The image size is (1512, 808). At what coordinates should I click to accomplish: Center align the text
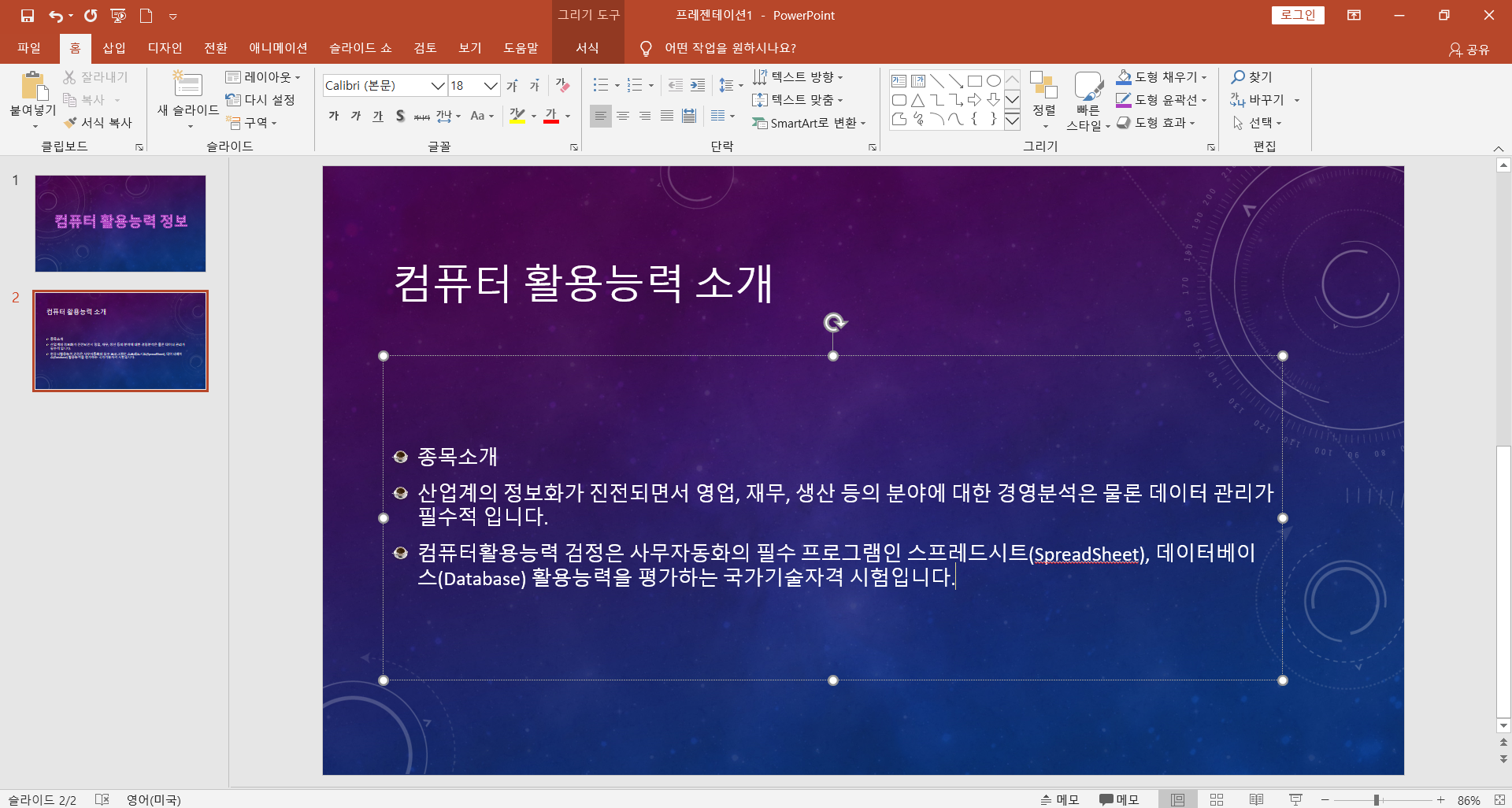tap(623, 116)
